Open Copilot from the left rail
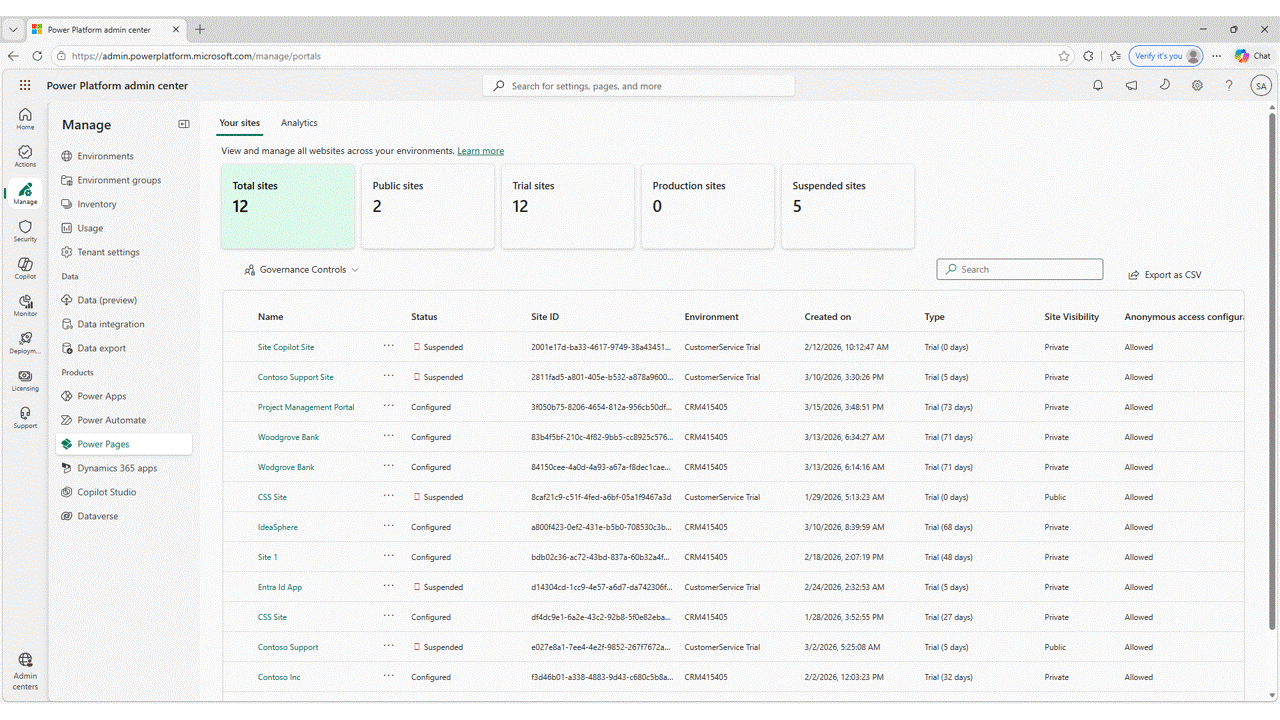The width and height of the screenshot is (1280, 720). click(25, 268)
